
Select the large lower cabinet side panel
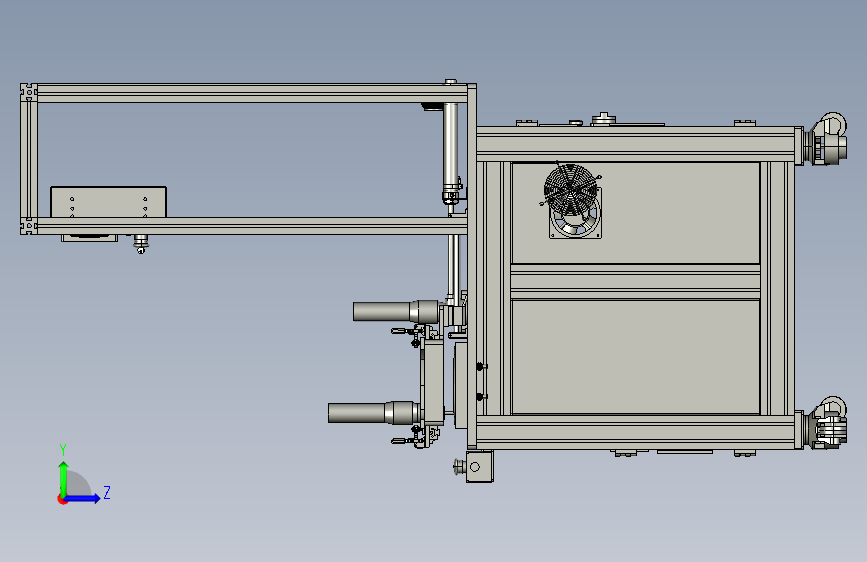coord(635,356)
